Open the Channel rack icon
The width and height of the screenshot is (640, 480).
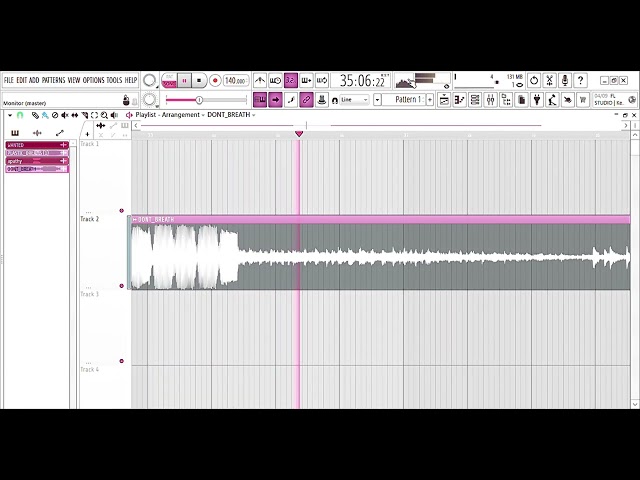click(x=475, y=100)
